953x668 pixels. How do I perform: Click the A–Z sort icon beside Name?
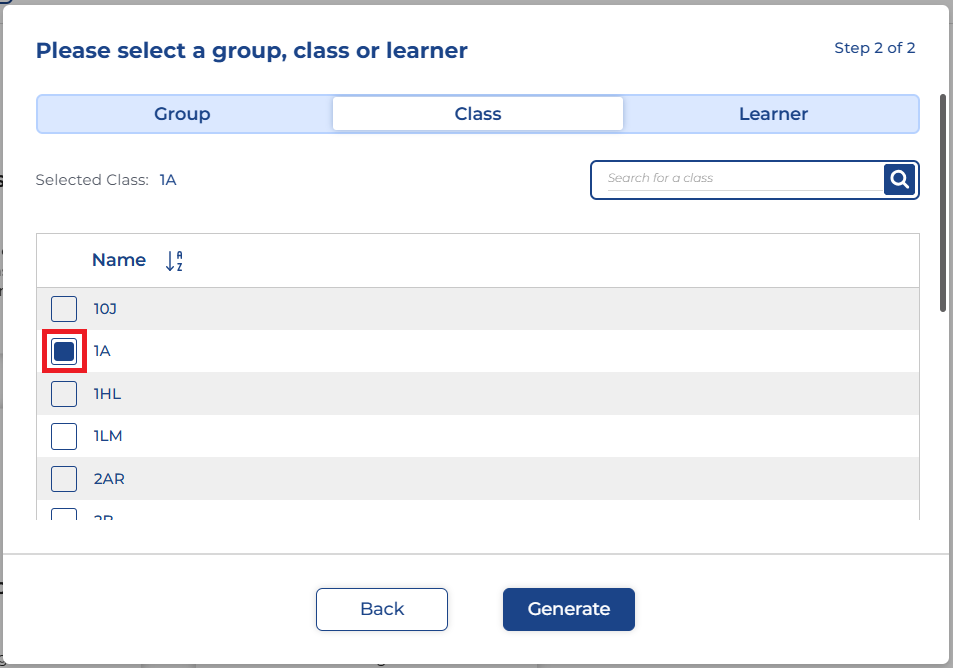click(x=174, y=261)
